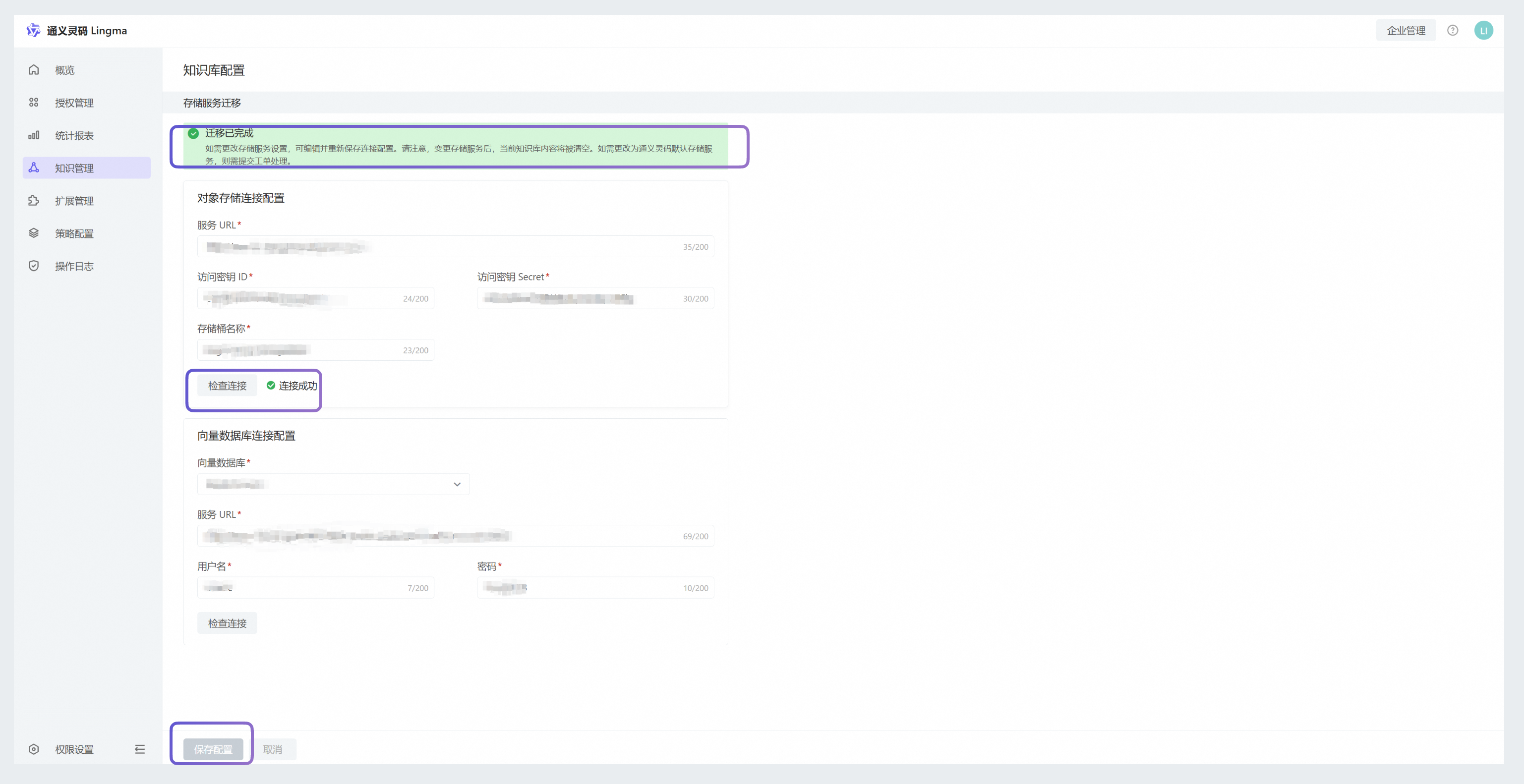This screenshot has height=784, width=1524.
Task: Focus the 用户名 input field
Action: point(316,588)
